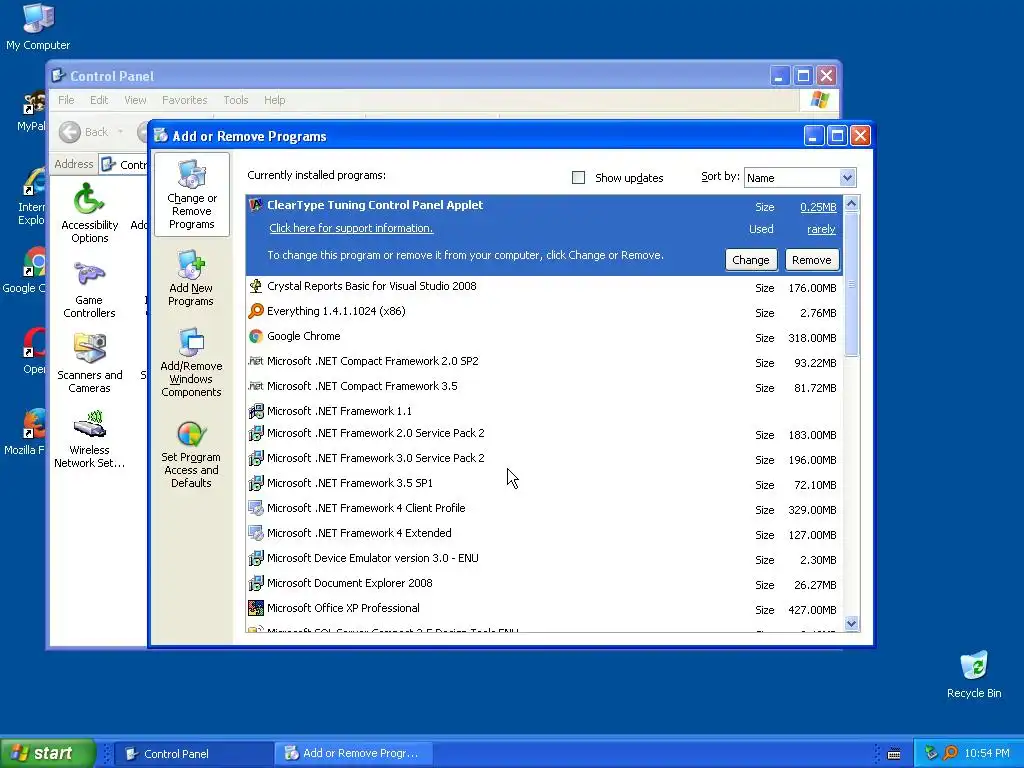
Task: Click the 10:54 PM taskbar clock
Action: click(x=987, y=753)
